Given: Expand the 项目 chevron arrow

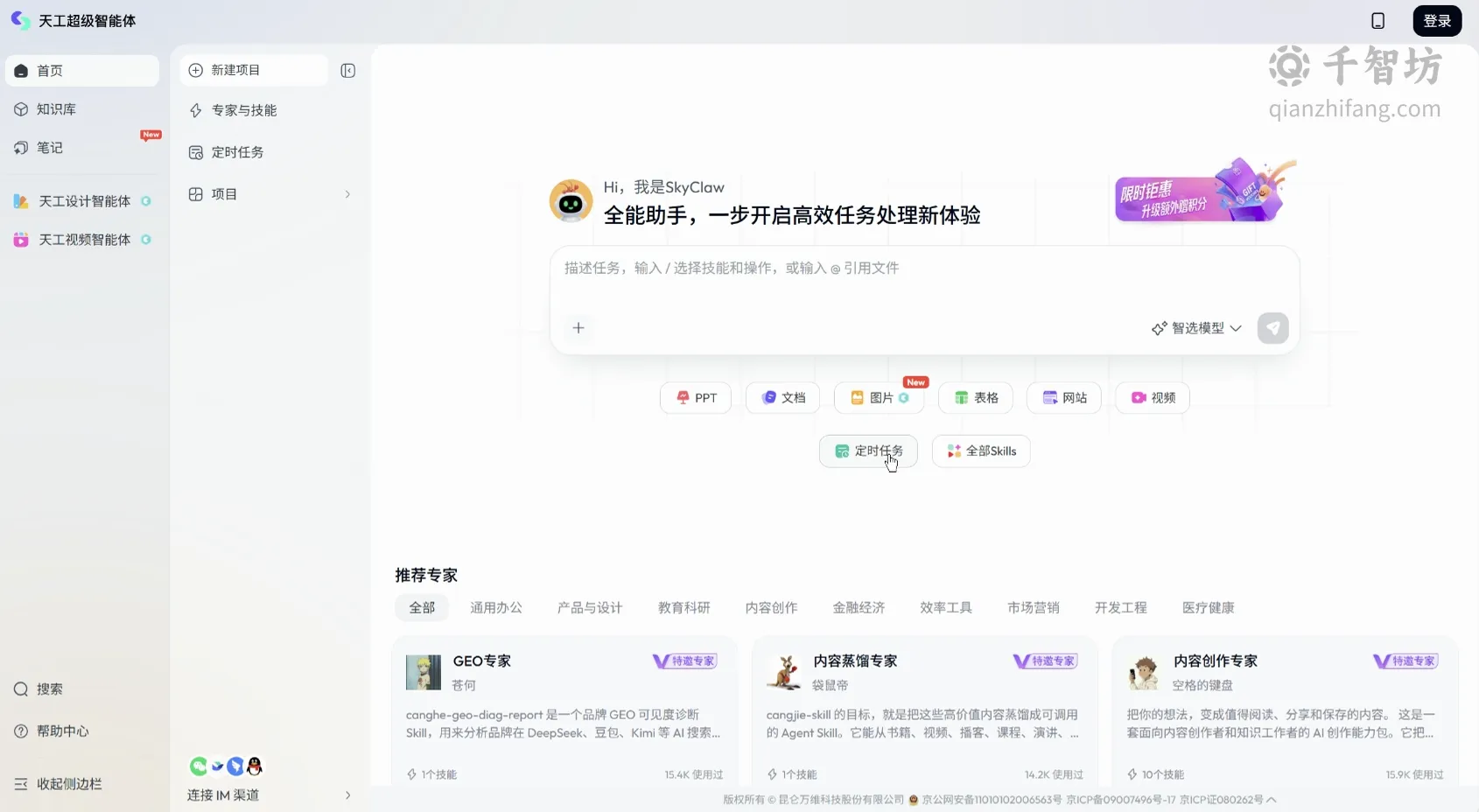Looking at the screenshot, I should 347,194.
